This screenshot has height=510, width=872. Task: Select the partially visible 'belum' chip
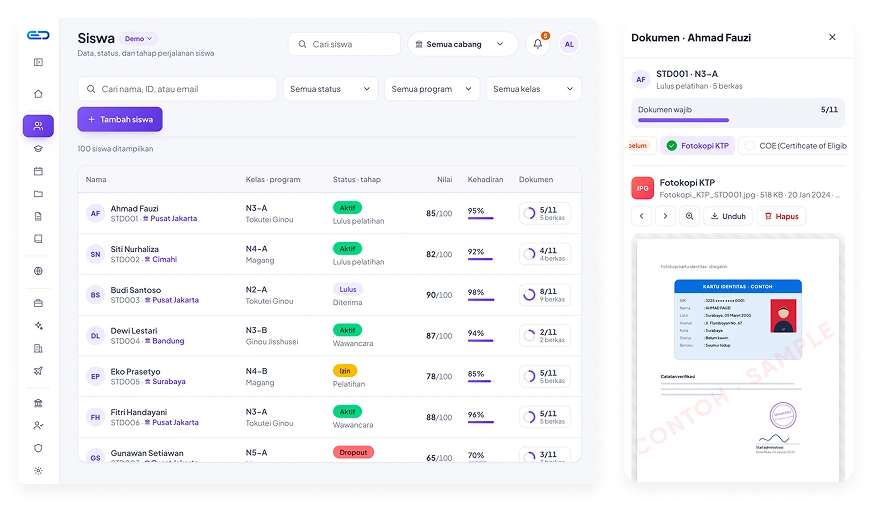click(x=641, y=146)
